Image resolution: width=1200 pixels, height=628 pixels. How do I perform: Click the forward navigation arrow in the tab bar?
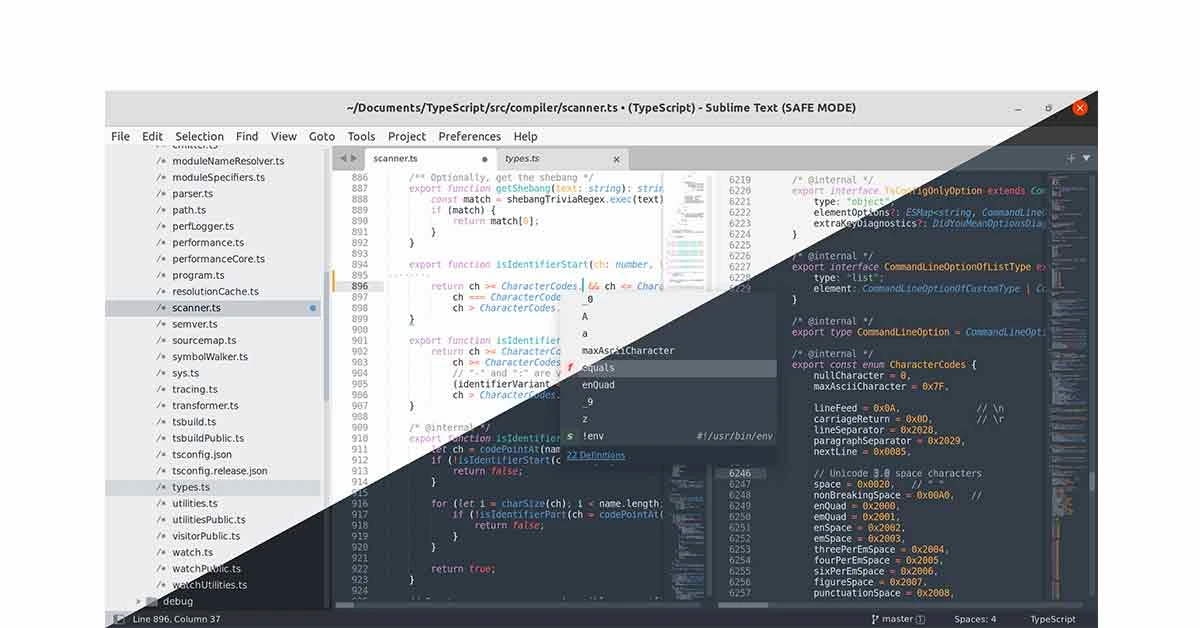[352, 157]
